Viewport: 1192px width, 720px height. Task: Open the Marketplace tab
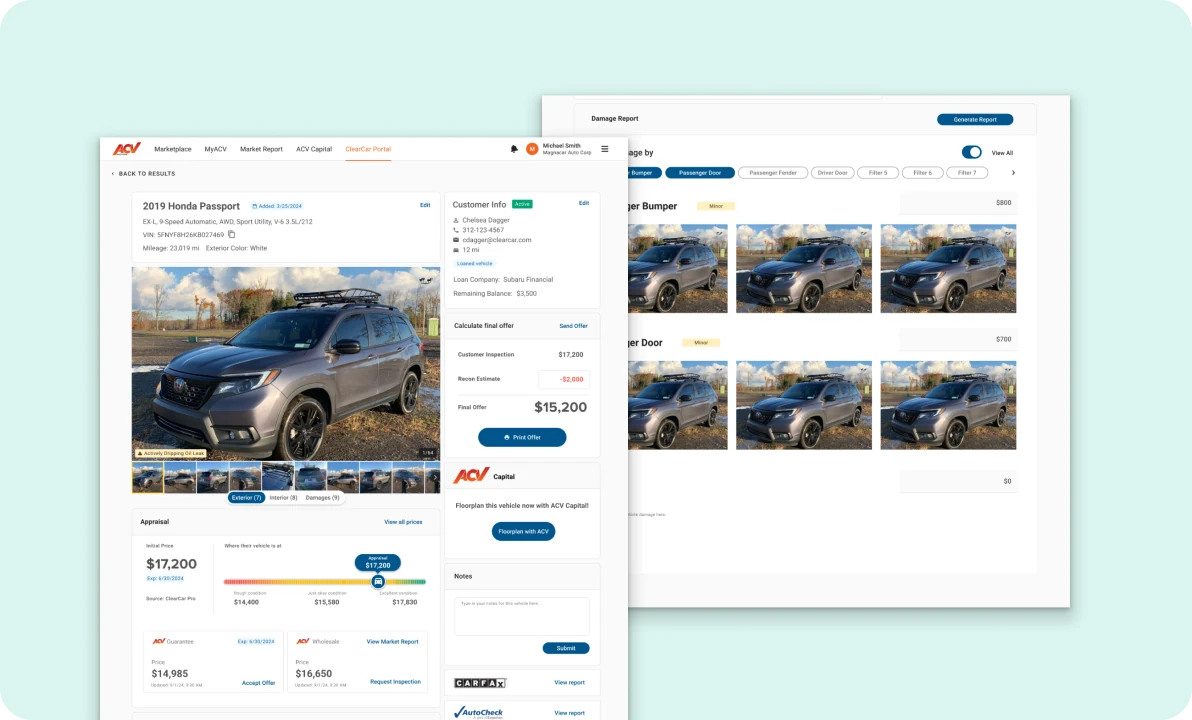tap(173, 149)
